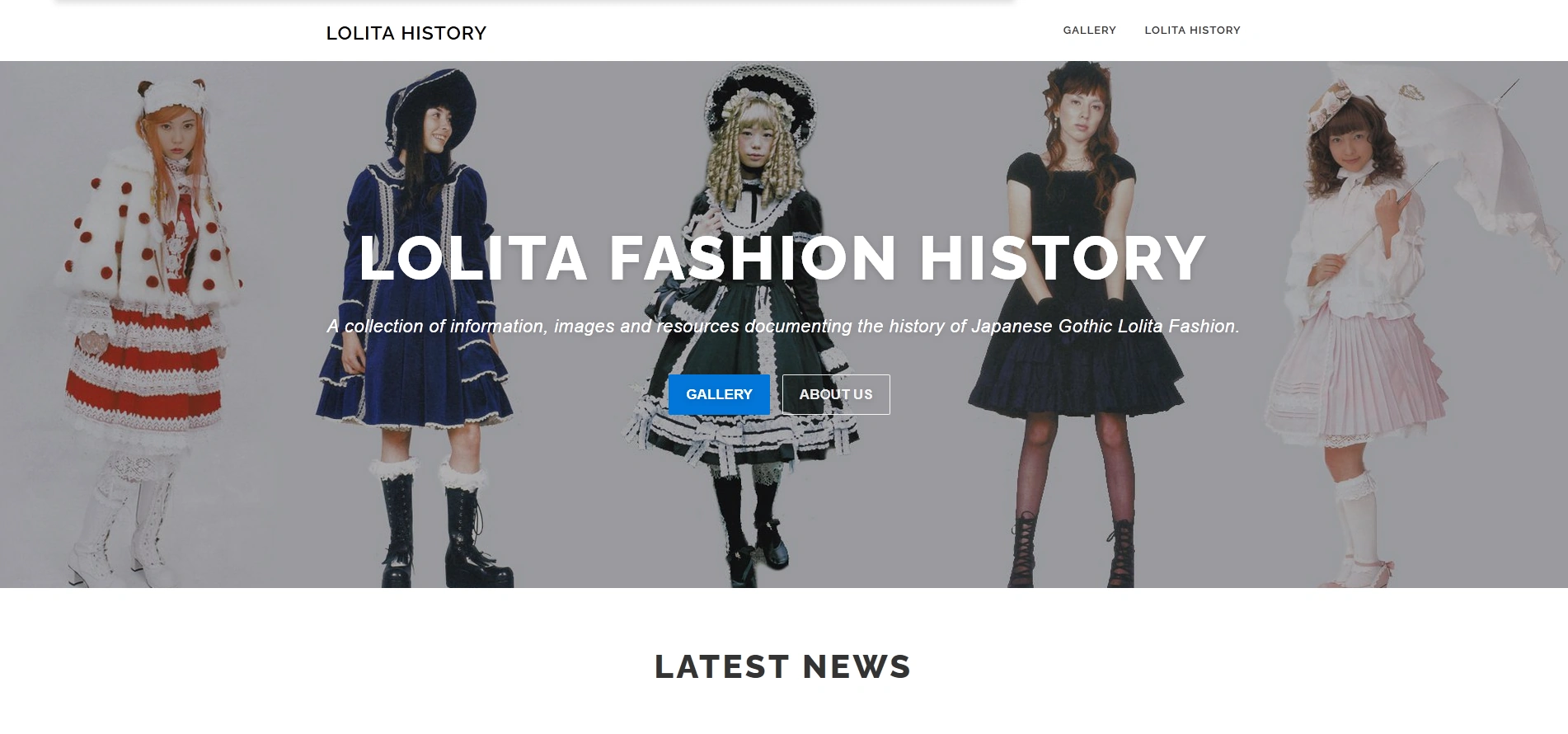
Task: Select the model in the polka-dot fur cape
Action: tap(148, 330)
